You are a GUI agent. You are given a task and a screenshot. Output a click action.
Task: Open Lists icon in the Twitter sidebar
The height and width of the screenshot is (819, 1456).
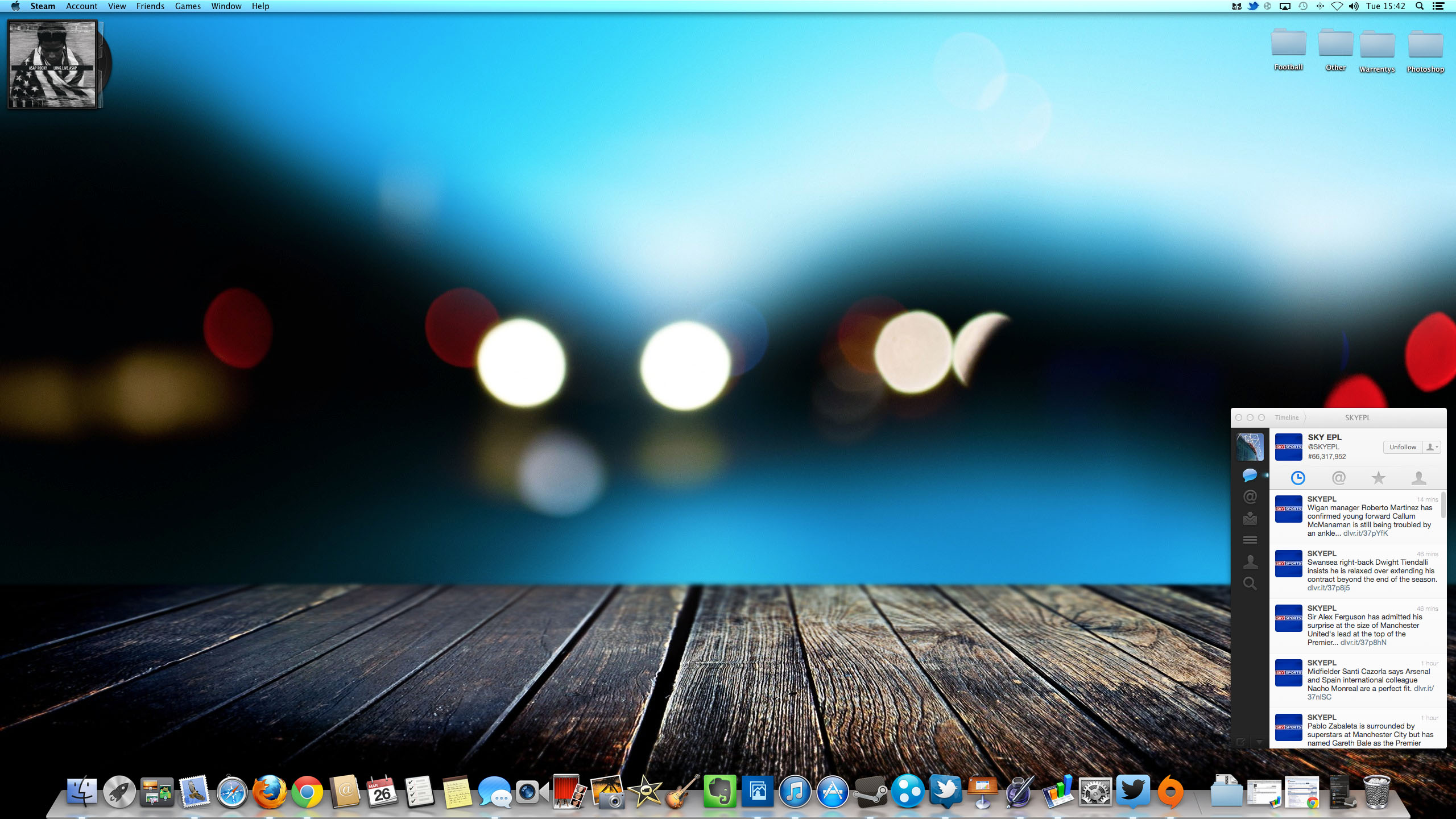coord(1250,540)
